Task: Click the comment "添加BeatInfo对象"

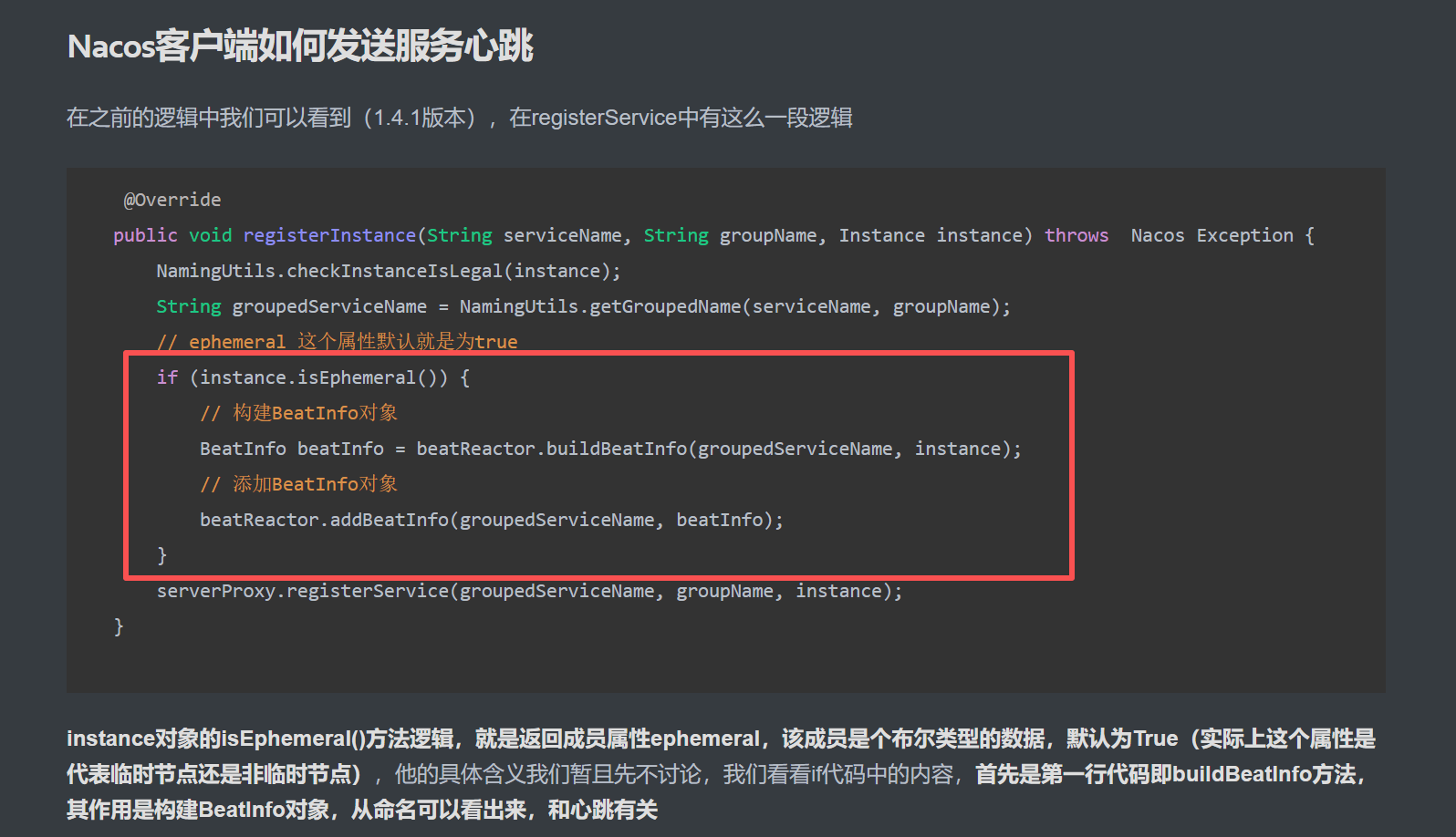Action: point(299,484)
